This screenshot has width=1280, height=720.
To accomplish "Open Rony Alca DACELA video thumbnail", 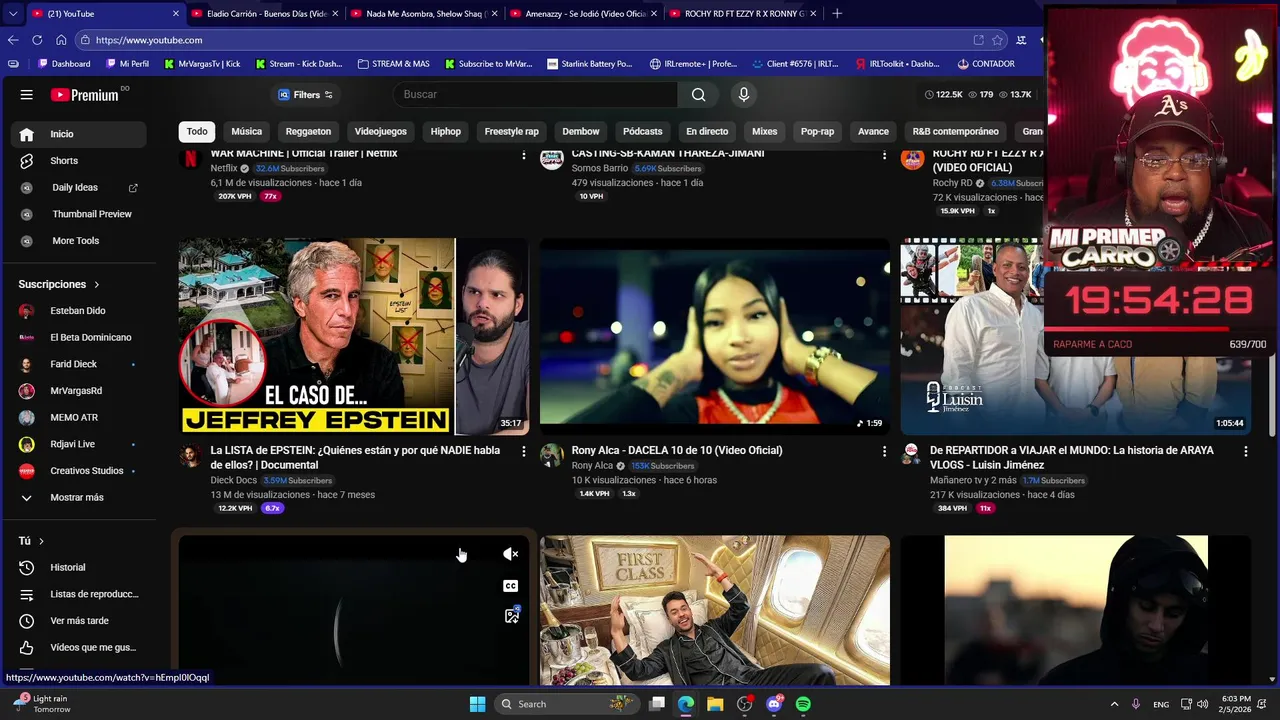I will tap(715, 336).
